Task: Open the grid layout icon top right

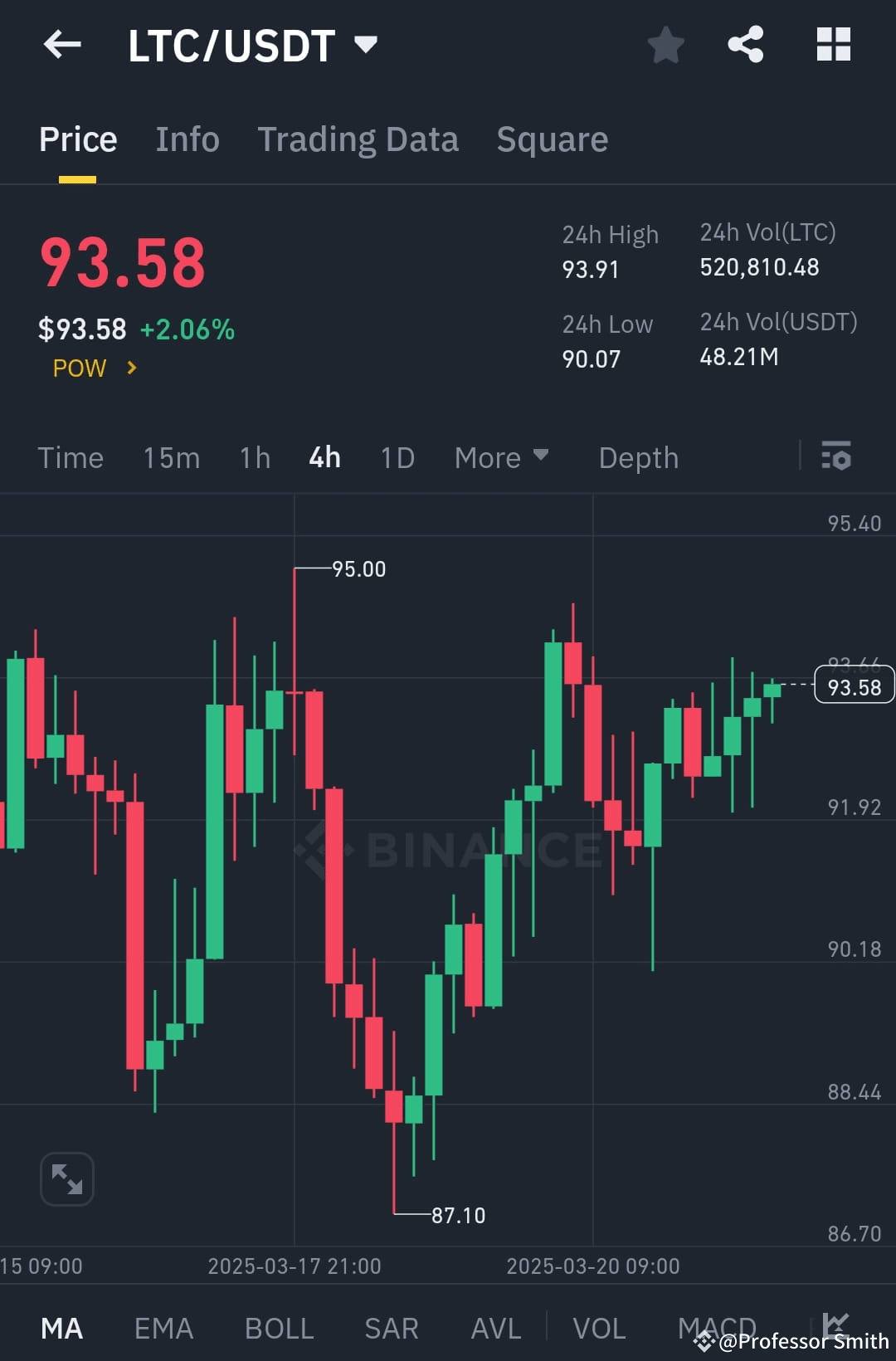Action: (834, 46)
